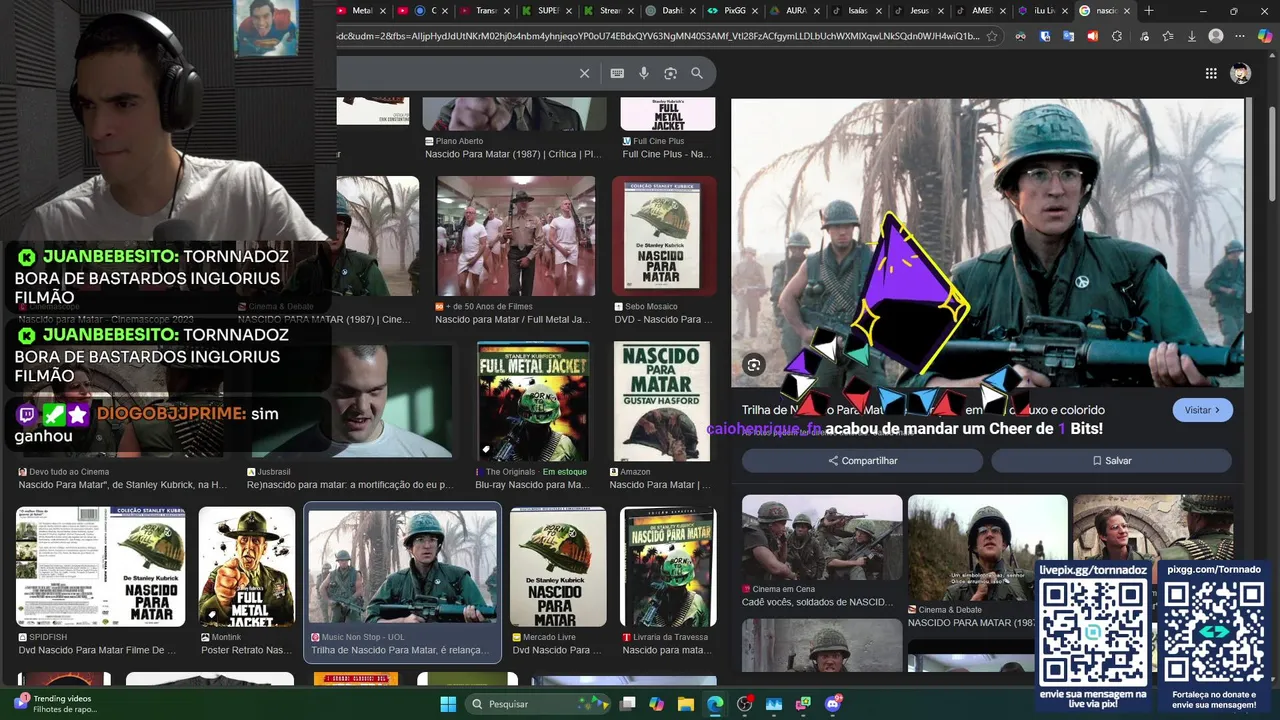Close the active Google search tab
The width and height of the screenshot is (1280, 720).
point(1127,11)
